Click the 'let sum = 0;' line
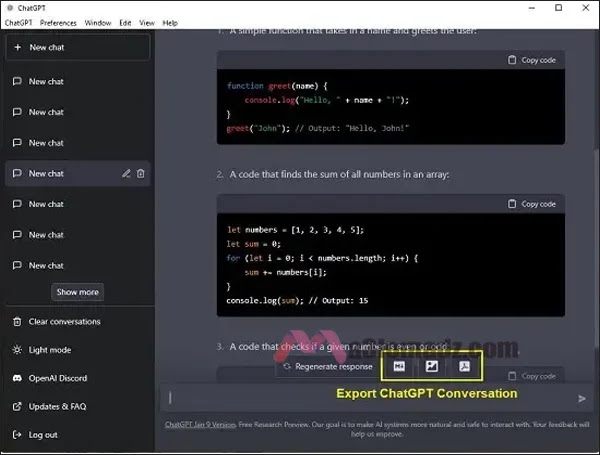 point(254,244)
